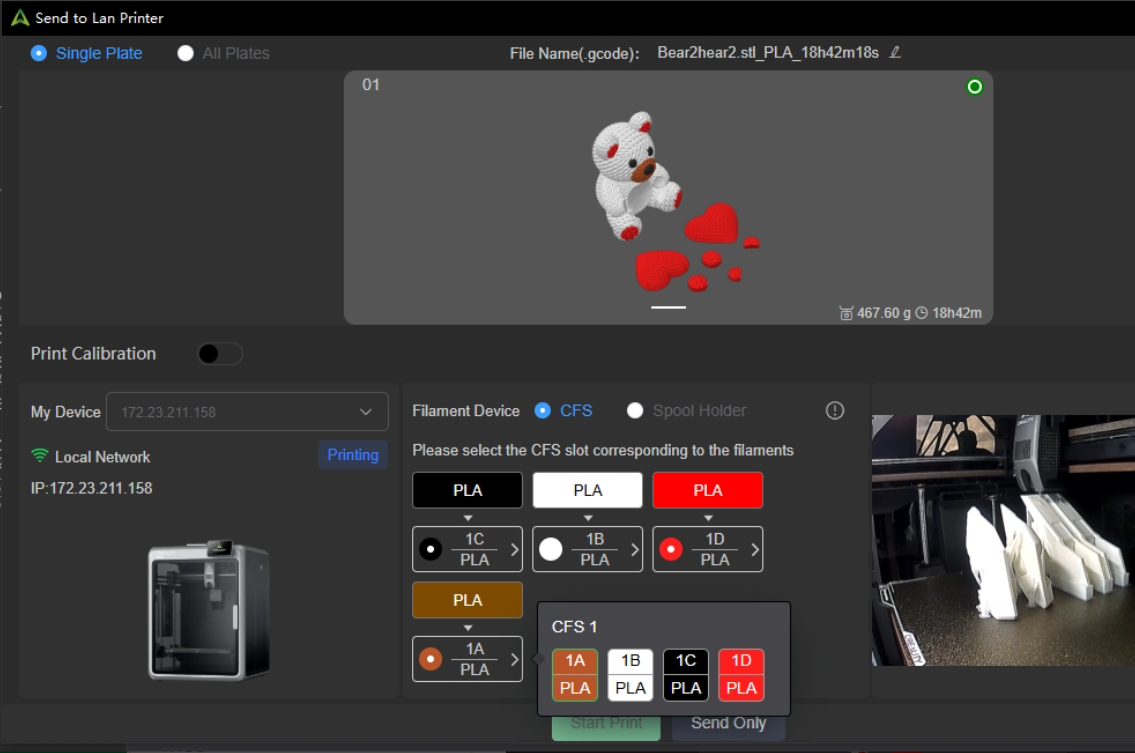Click the brown PLA filament color swatch
The width and height of the screenshot is (1135, 753).
point(467,600)
